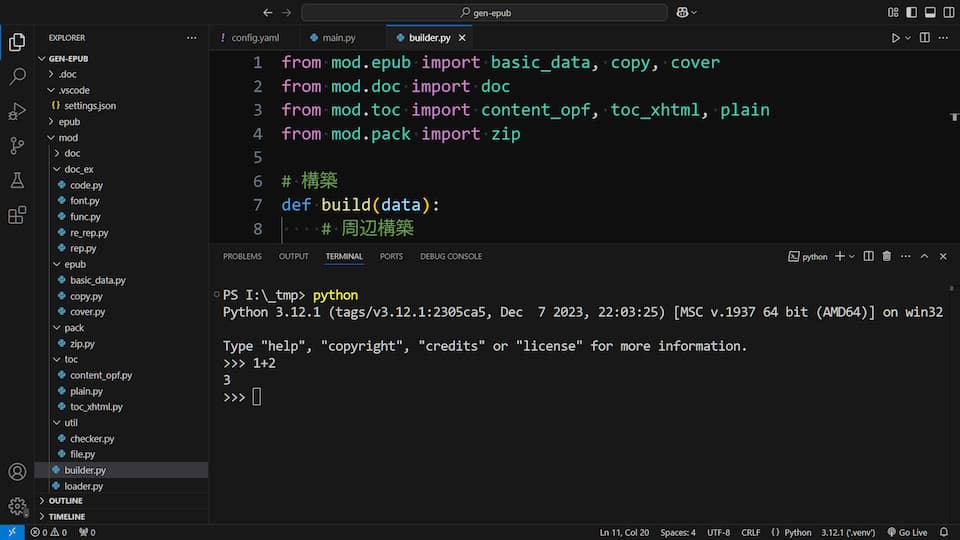Maximize the panel size chevron

pos(924,257)
